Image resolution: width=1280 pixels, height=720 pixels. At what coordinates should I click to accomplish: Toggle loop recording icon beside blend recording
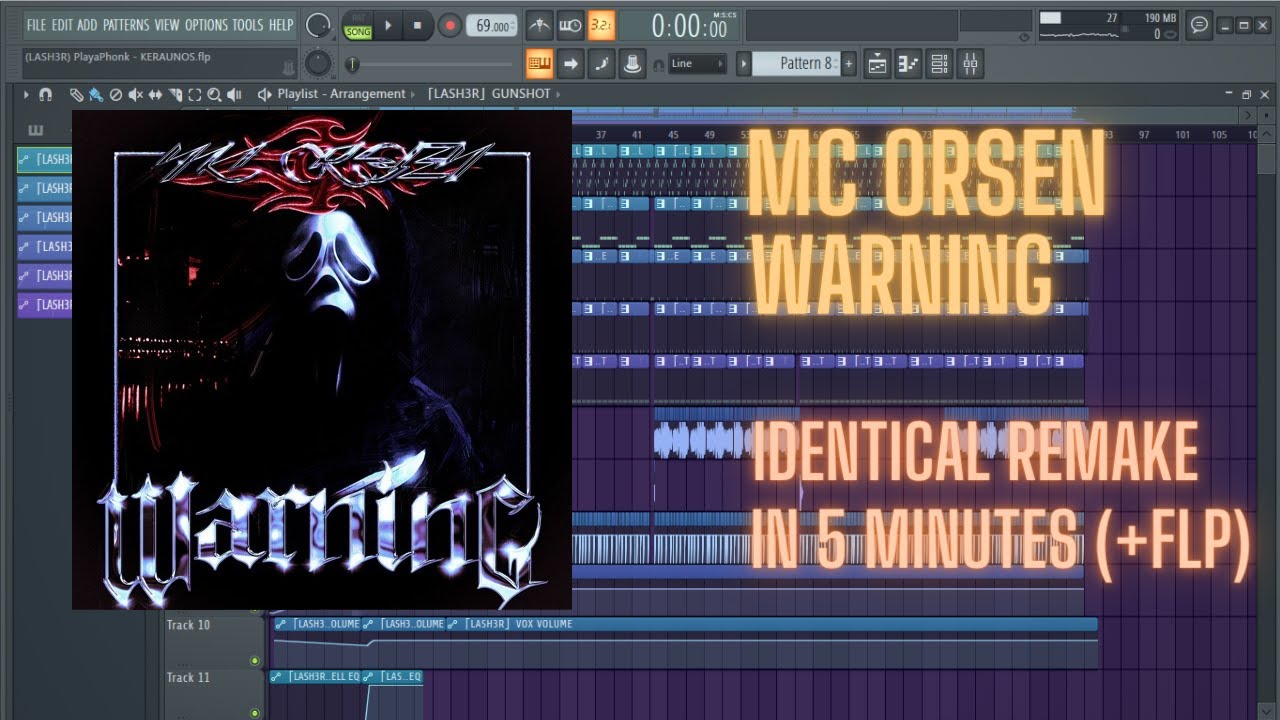click(x=632, y=64)
